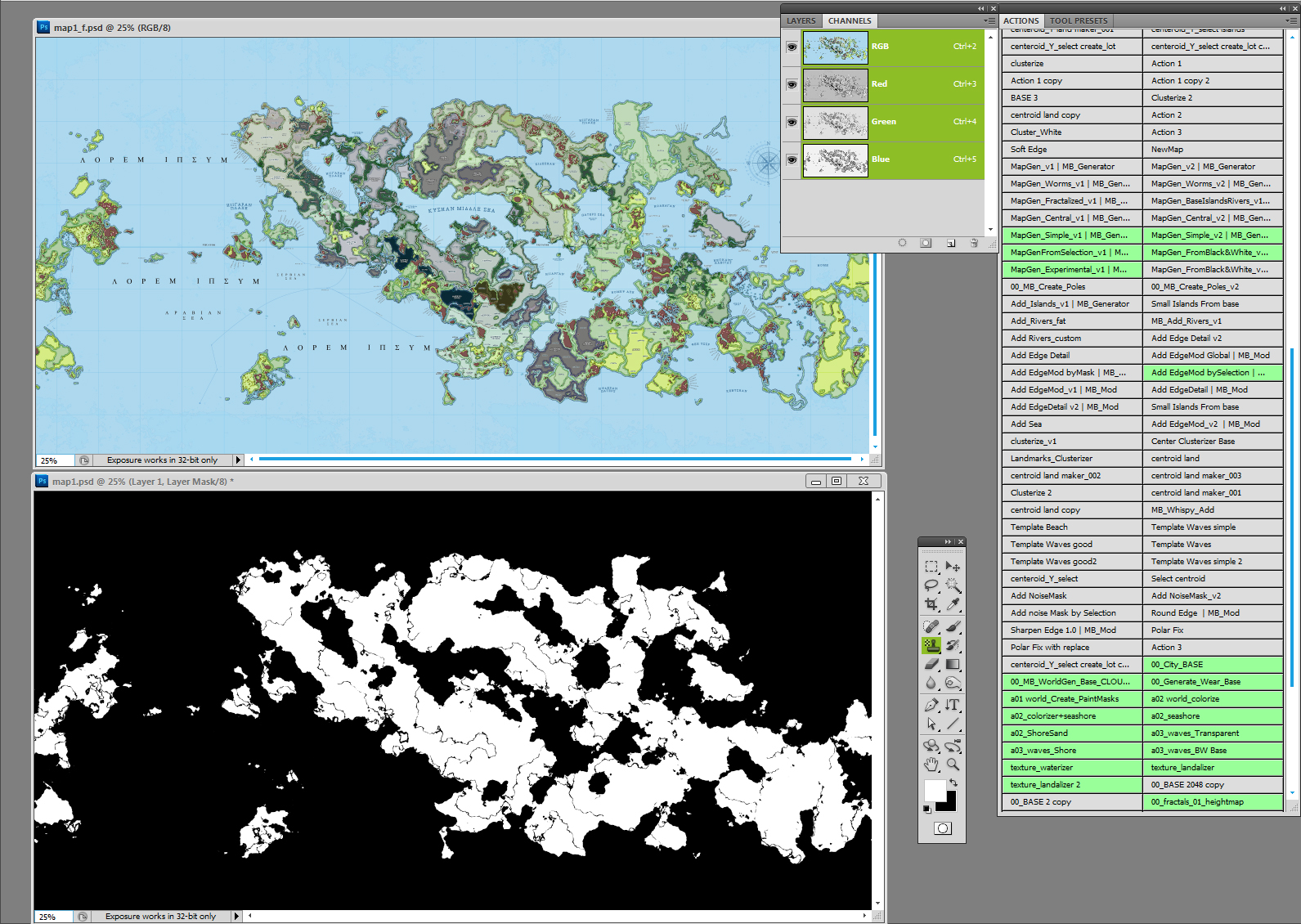Click the zoom percentage field of map1_f.psd
This screenshot has width=1301, height=924.
tap(55, 460)
